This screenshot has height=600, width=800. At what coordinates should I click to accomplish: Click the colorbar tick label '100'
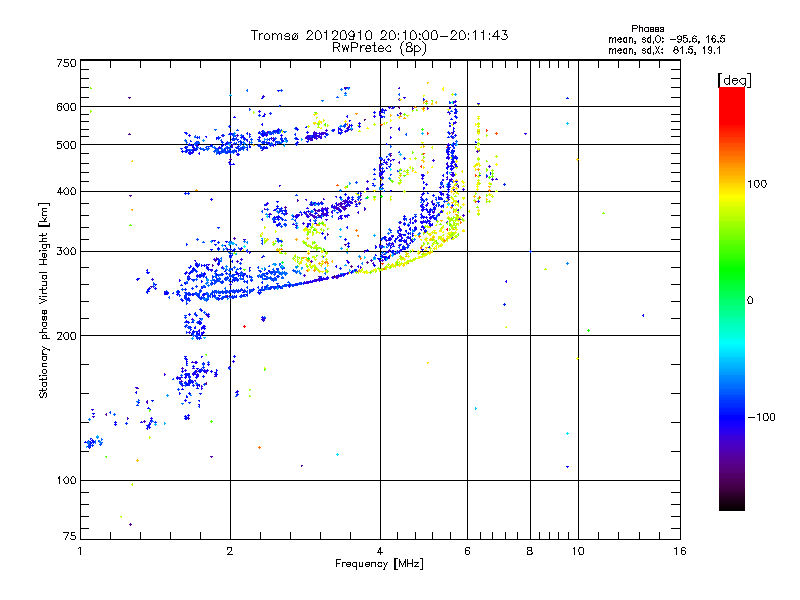pyautogui.click(x=757, y=184)
